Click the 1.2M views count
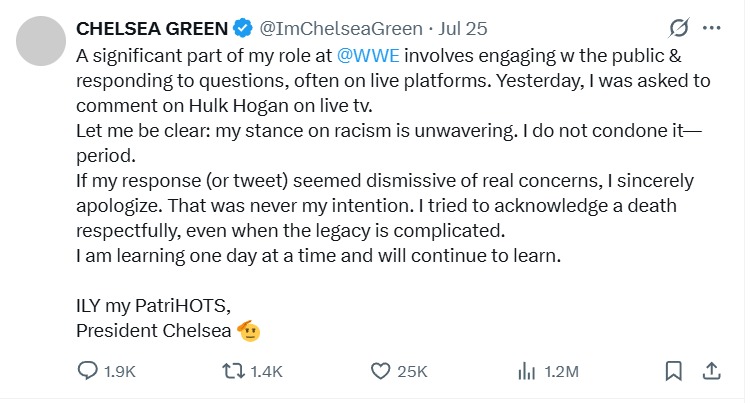The width and height of the screenshot is (752, 403). point(562,372)
